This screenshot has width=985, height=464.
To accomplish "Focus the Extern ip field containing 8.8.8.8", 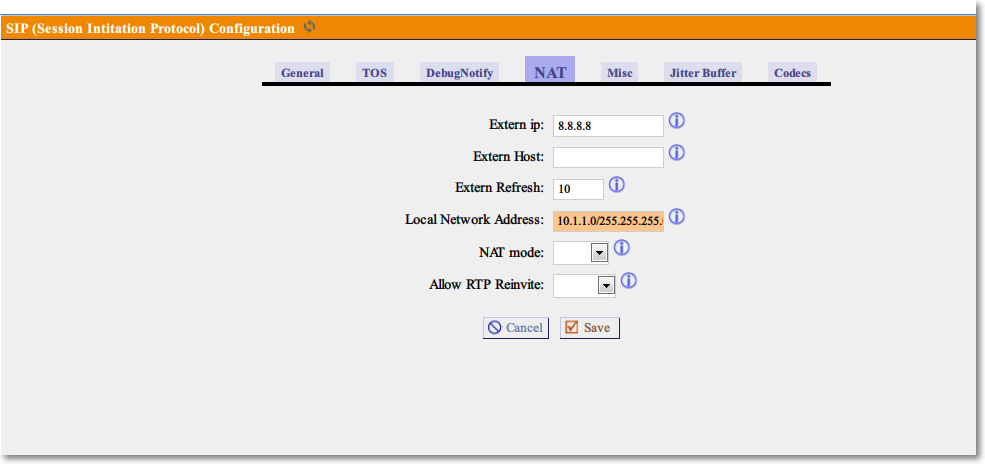I will (x=608, y=126).
